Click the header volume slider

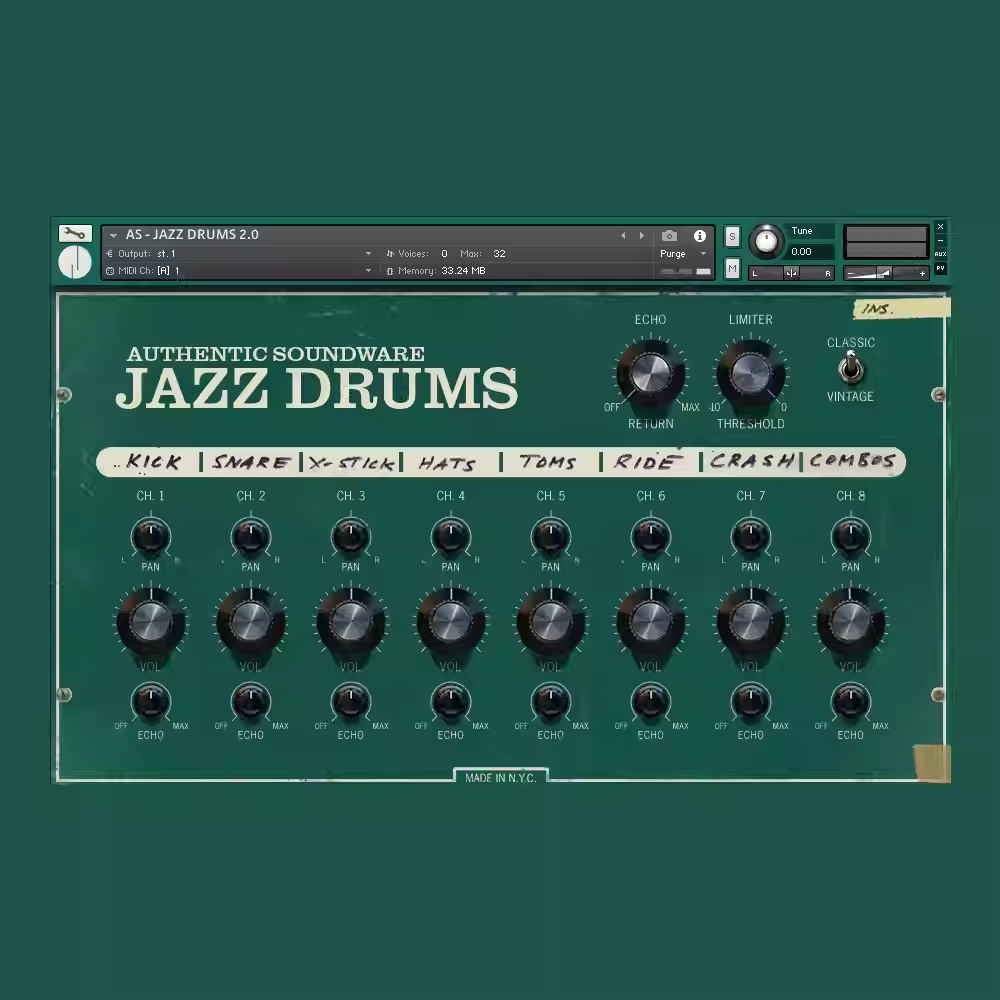click(886, 274)
